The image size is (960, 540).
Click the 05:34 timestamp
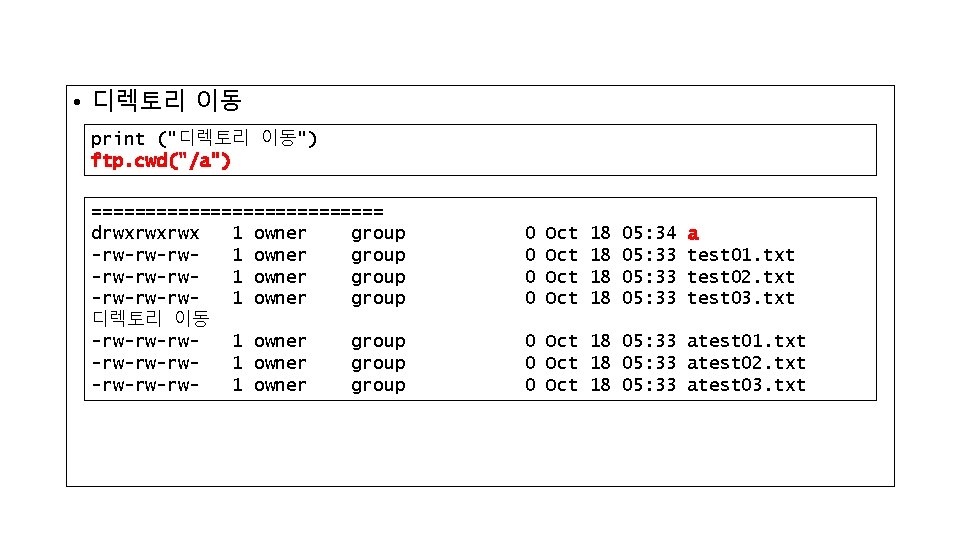click(x=649, y=233)
